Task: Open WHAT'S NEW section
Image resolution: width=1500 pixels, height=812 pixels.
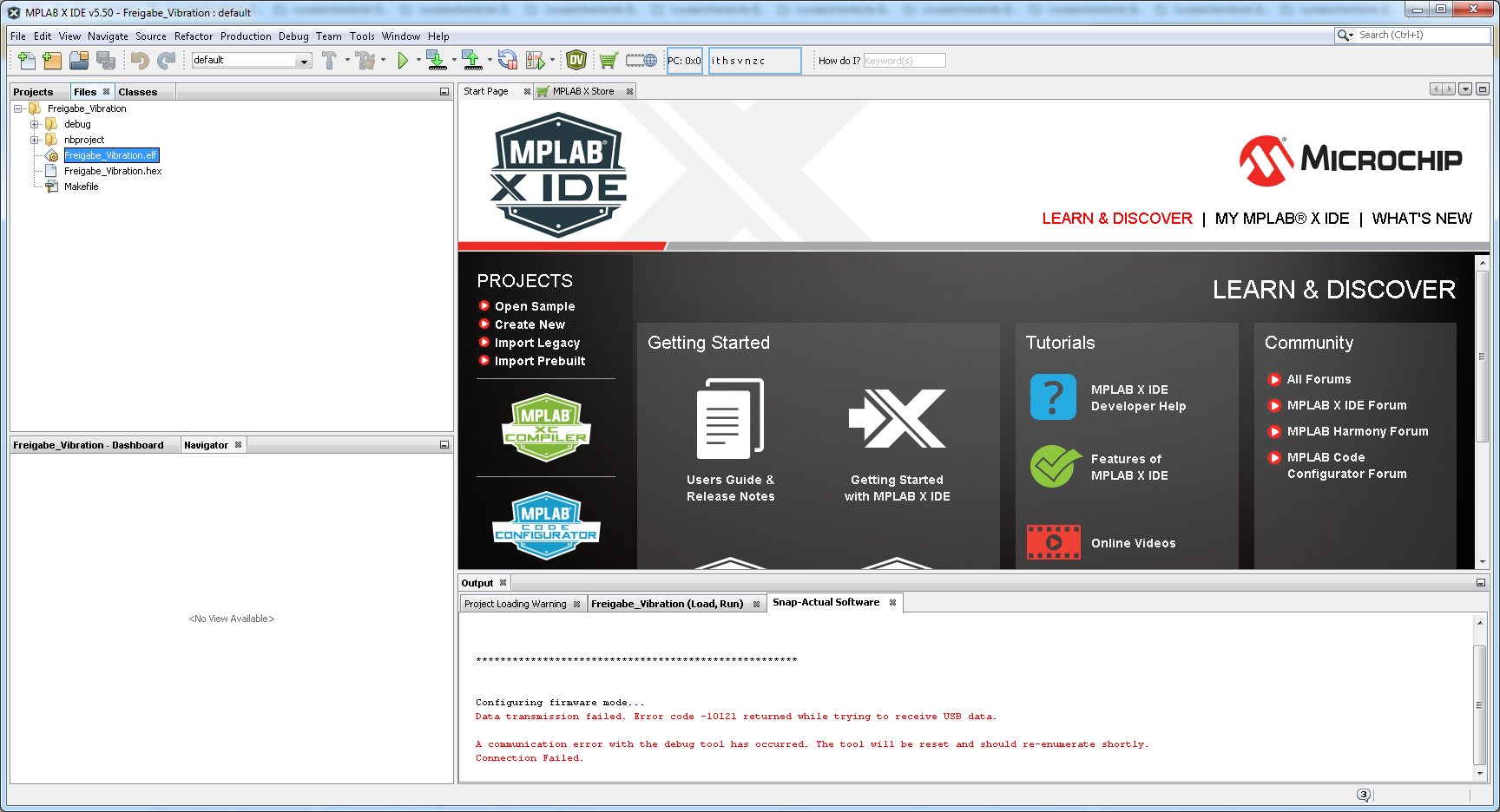Action: coord(1422,219)
